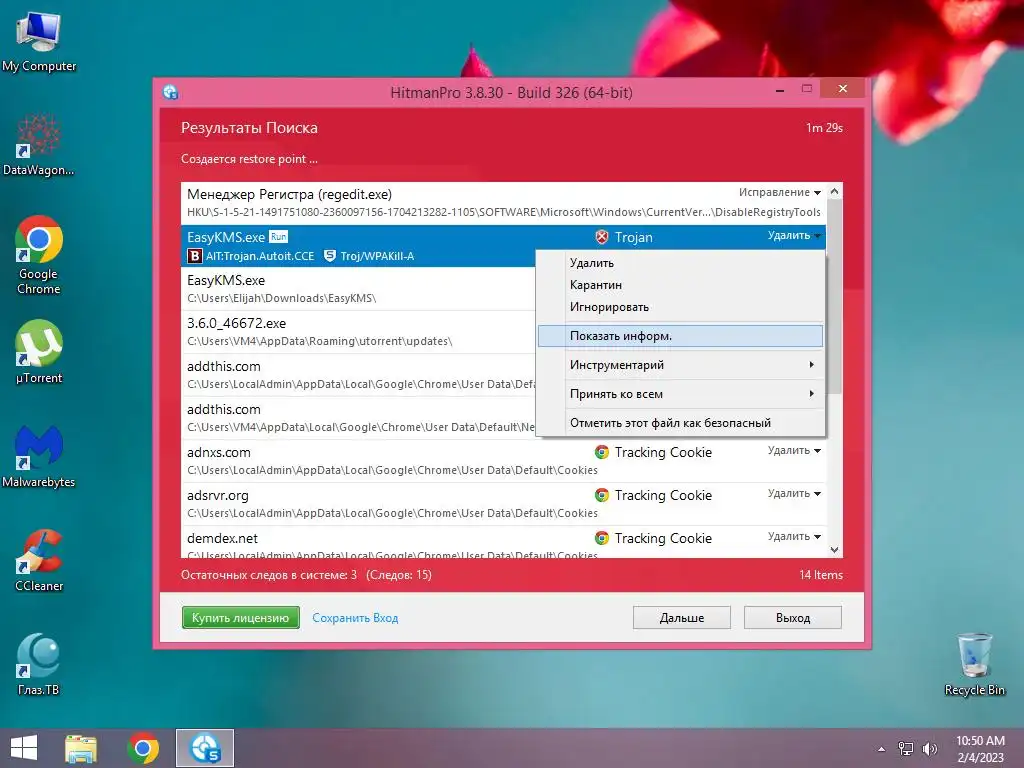The width and height of the screenshot is (1024, 768).
Task: Choose Удалить in the context menu
Action: point(680,263)
